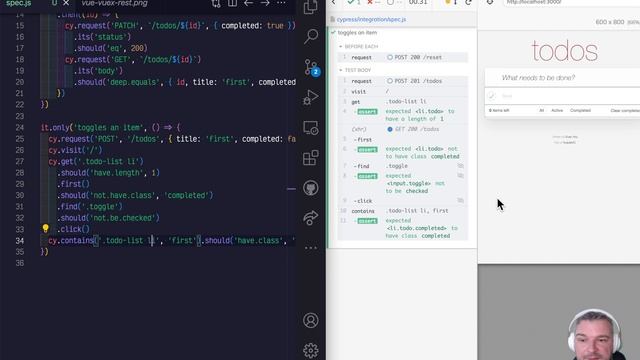Click the .should('not.be.checked') line
Viewport: 640px width, 360px height.
108,218
